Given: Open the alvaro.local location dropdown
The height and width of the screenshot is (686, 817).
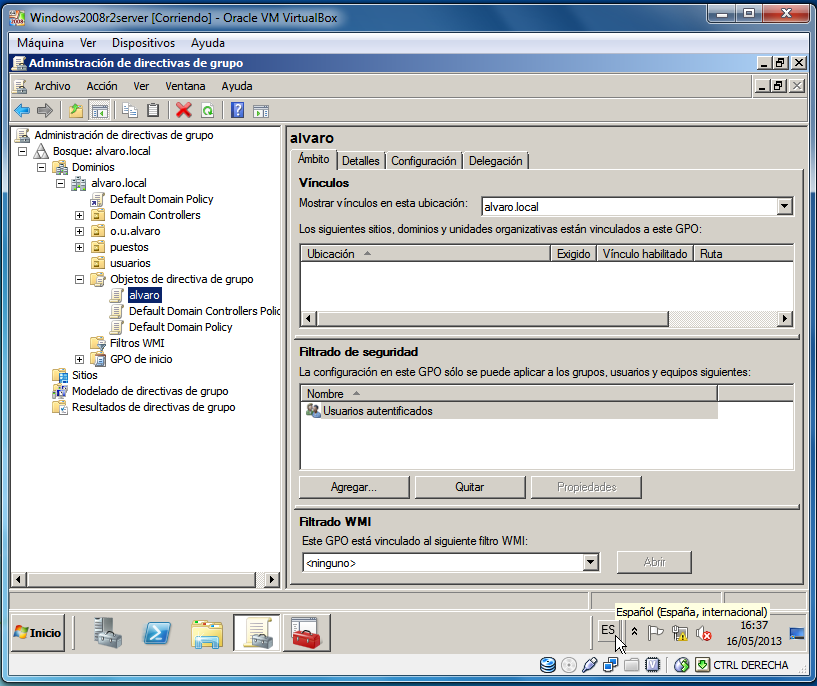Looking at the screenshot, I should 784,207.
